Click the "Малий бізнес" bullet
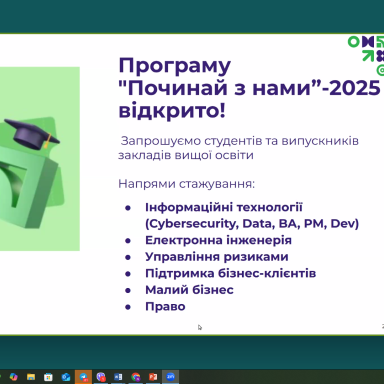 189,290
